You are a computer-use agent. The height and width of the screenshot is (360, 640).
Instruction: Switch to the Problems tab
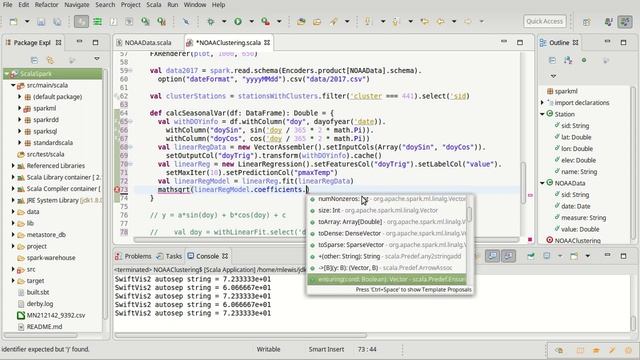pos(133,256)
